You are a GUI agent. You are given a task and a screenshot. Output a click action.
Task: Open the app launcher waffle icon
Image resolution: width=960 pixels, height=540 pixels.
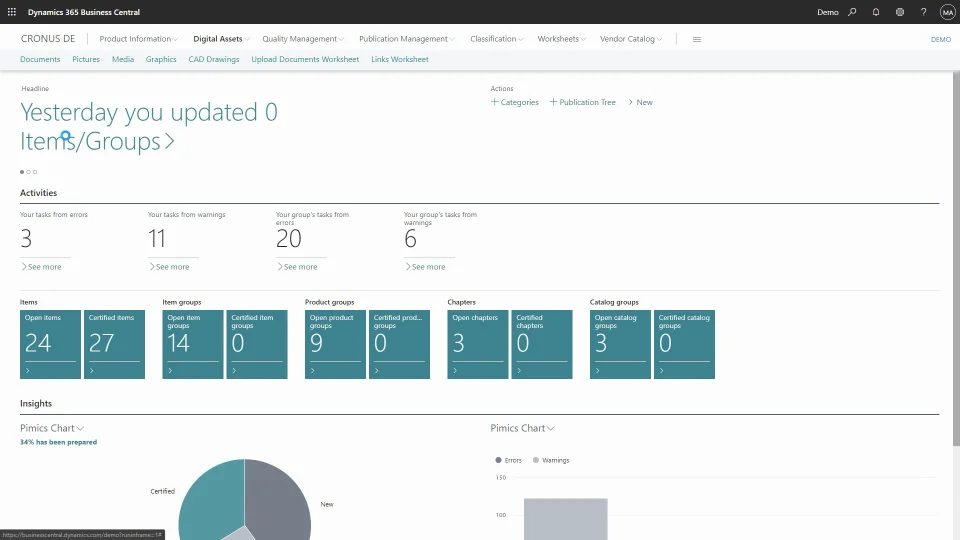click(x=12, y=12)
